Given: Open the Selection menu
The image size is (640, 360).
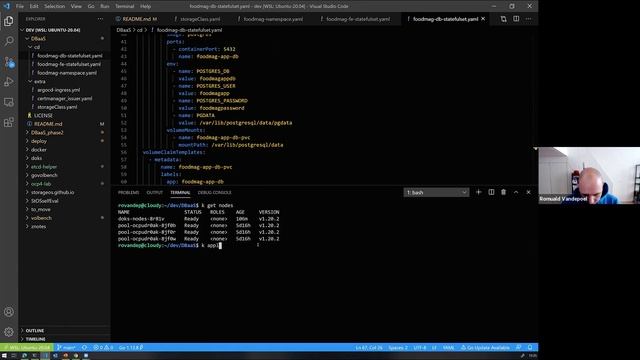Looking at the screenshot, I should click(x=54, y=6).
